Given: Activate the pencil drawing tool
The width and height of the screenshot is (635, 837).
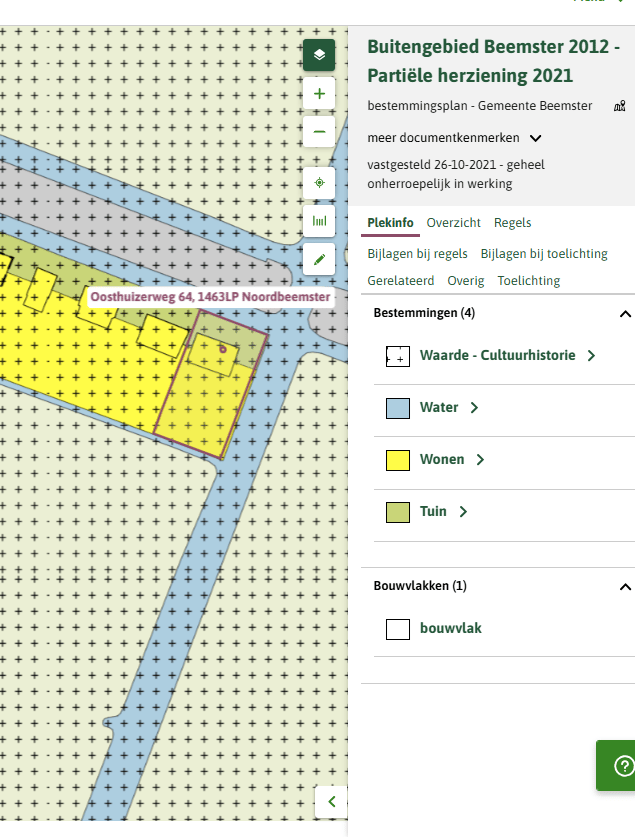Looking at the screenshot, I should point(319,259).
